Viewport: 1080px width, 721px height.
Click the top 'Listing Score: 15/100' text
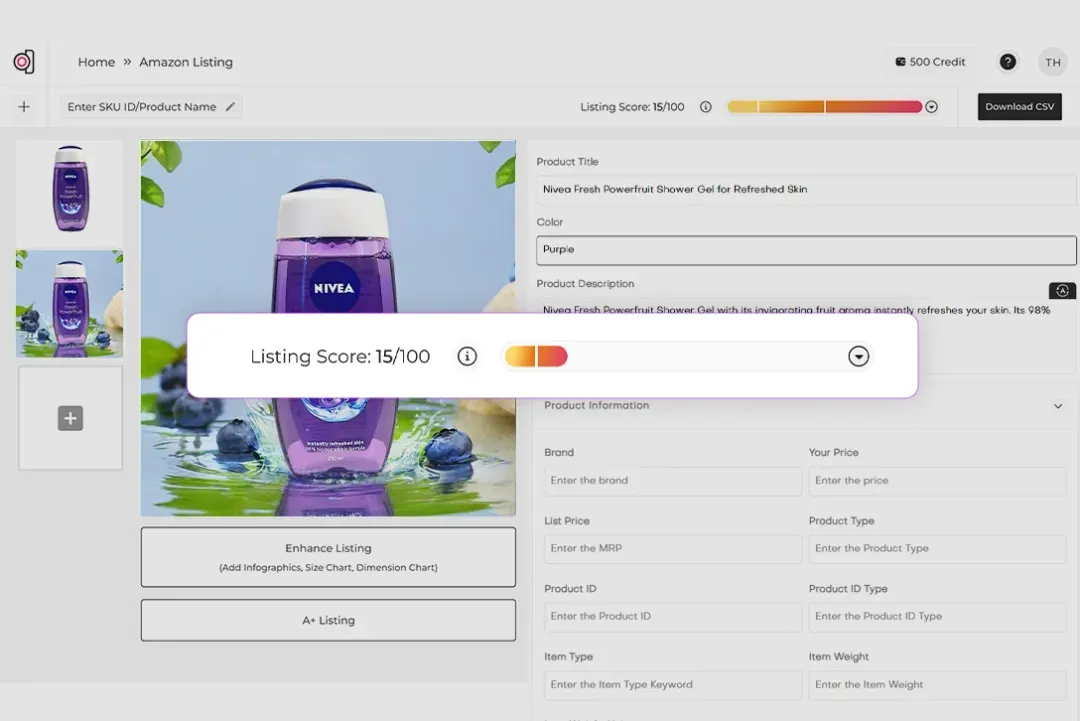(632, 107)
